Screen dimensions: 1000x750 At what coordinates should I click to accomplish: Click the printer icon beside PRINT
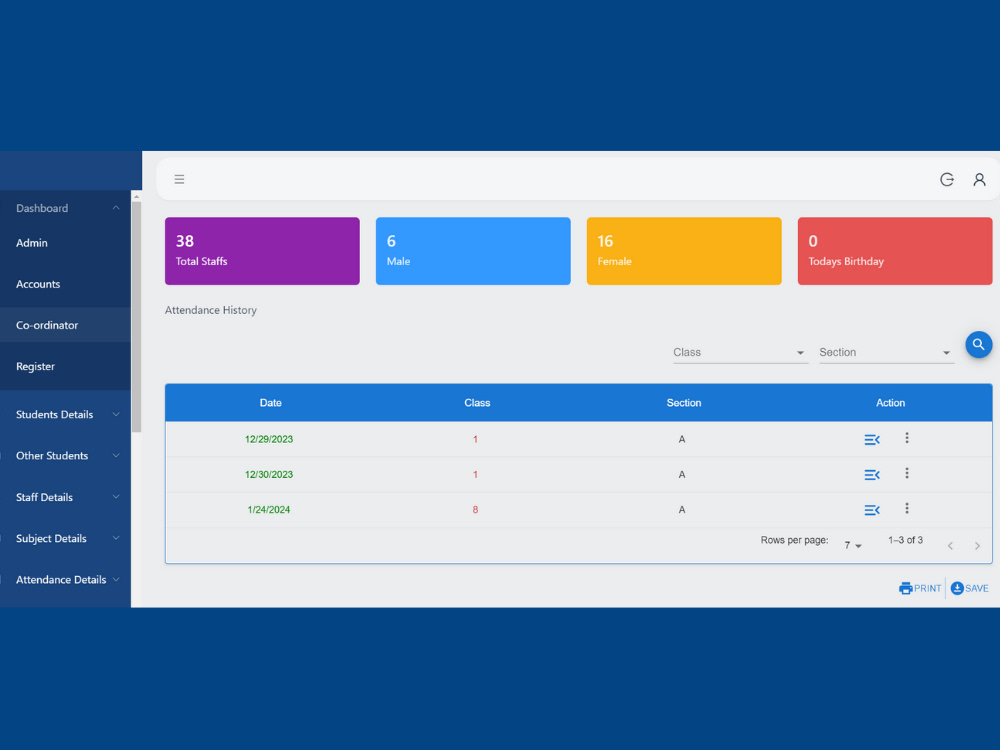pos(905,588)
